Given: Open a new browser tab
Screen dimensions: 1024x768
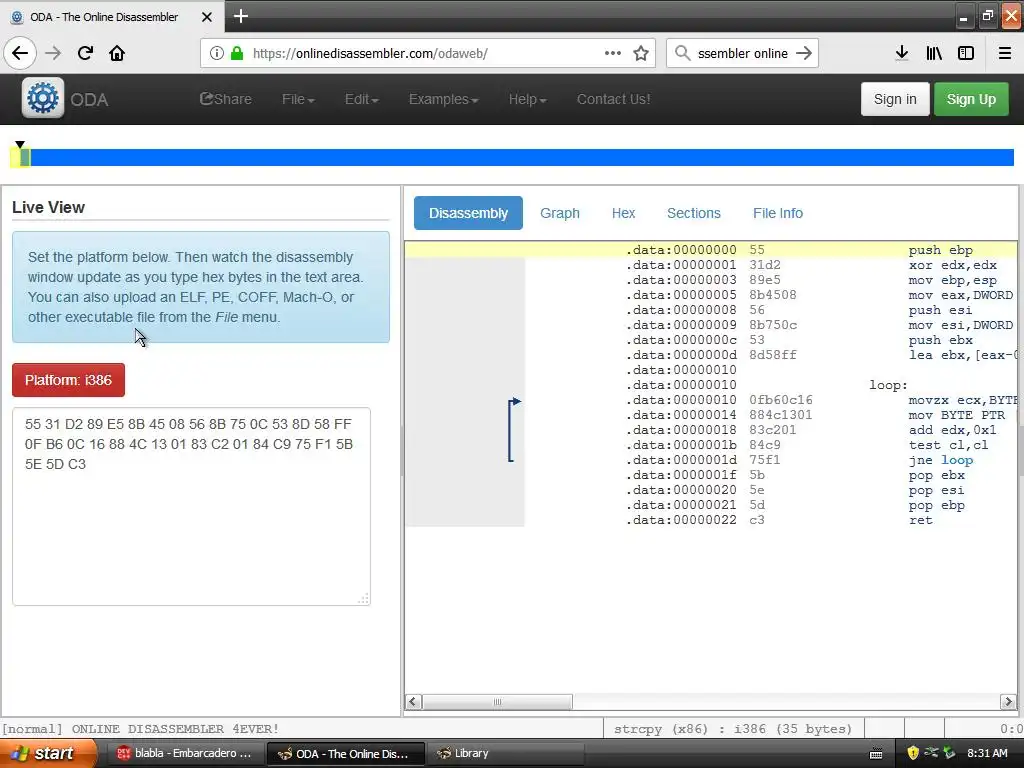Looking at the screenshot, I should tap(241, 16).
